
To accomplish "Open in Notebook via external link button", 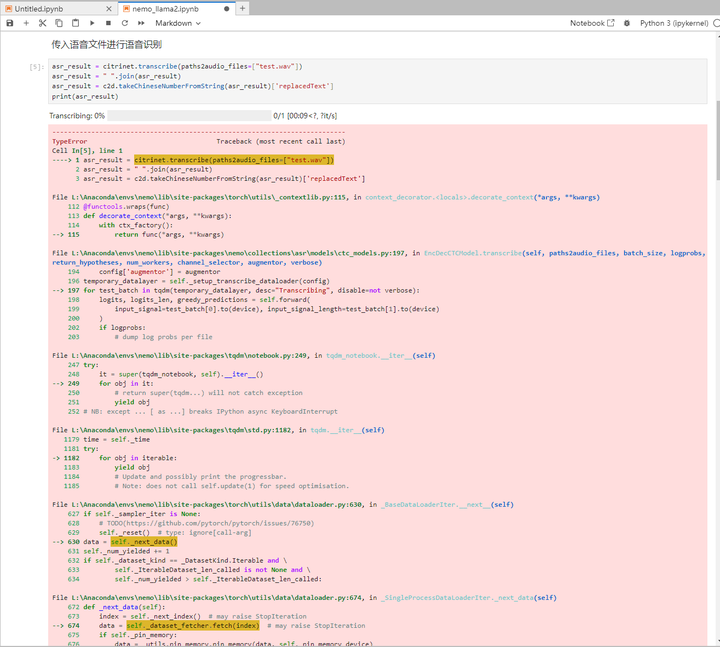I will coord(592,23).
